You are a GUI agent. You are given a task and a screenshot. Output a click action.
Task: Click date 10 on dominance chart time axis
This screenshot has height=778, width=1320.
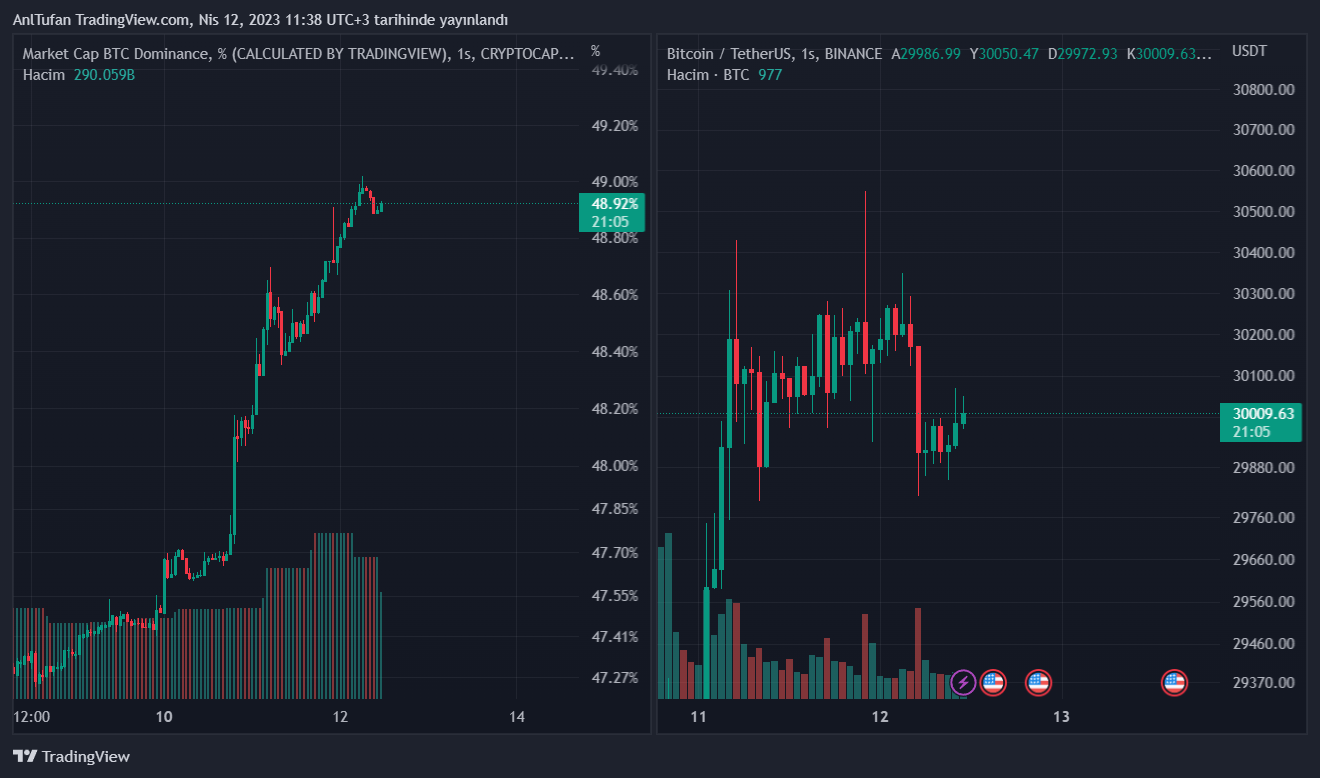tap(165, 716)
